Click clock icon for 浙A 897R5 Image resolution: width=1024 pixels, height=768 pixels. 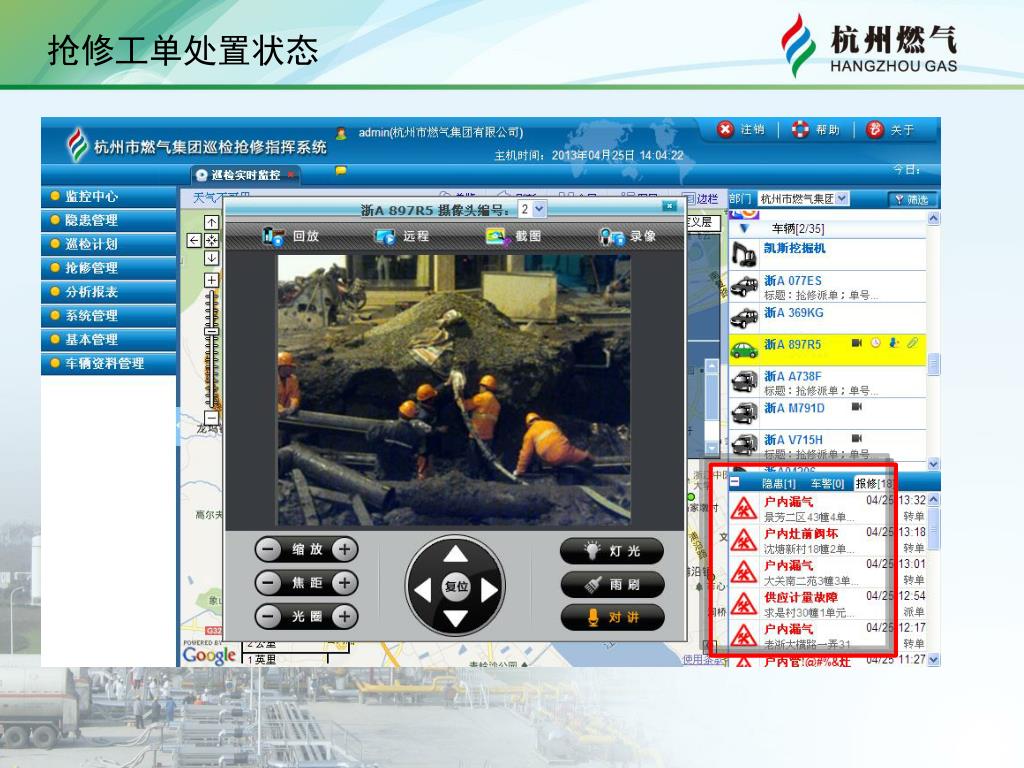click(876, 343)
